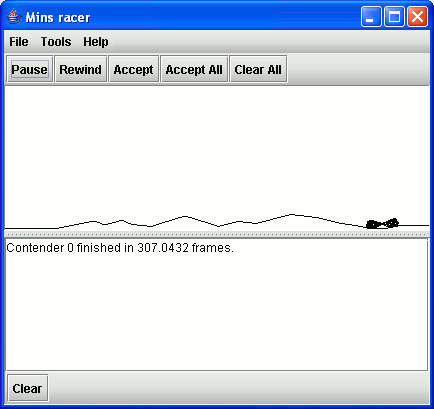The height and width of the screenshot is (409, 434).
Task: Click the dotted split-pane divider
Action: (217, 234)
